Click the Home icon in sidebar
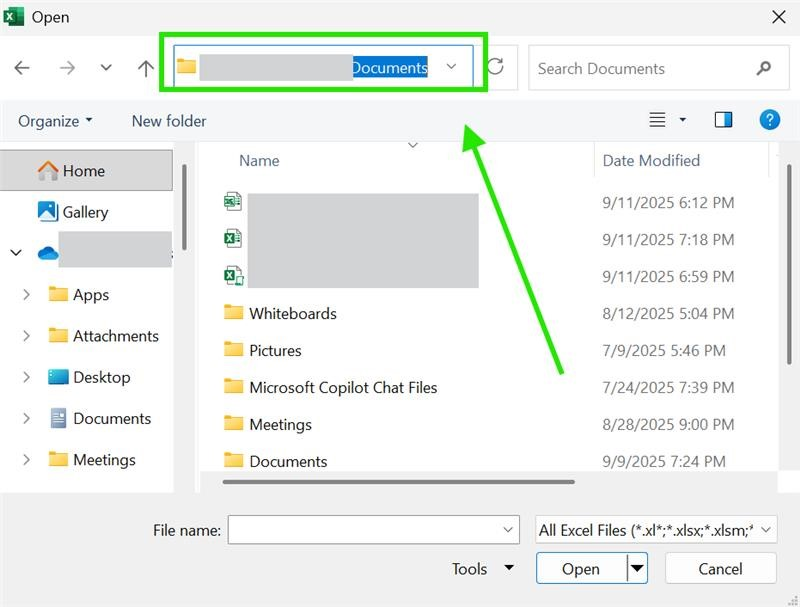Viewport: 800px width, 607px height. (x=48, y=170)
